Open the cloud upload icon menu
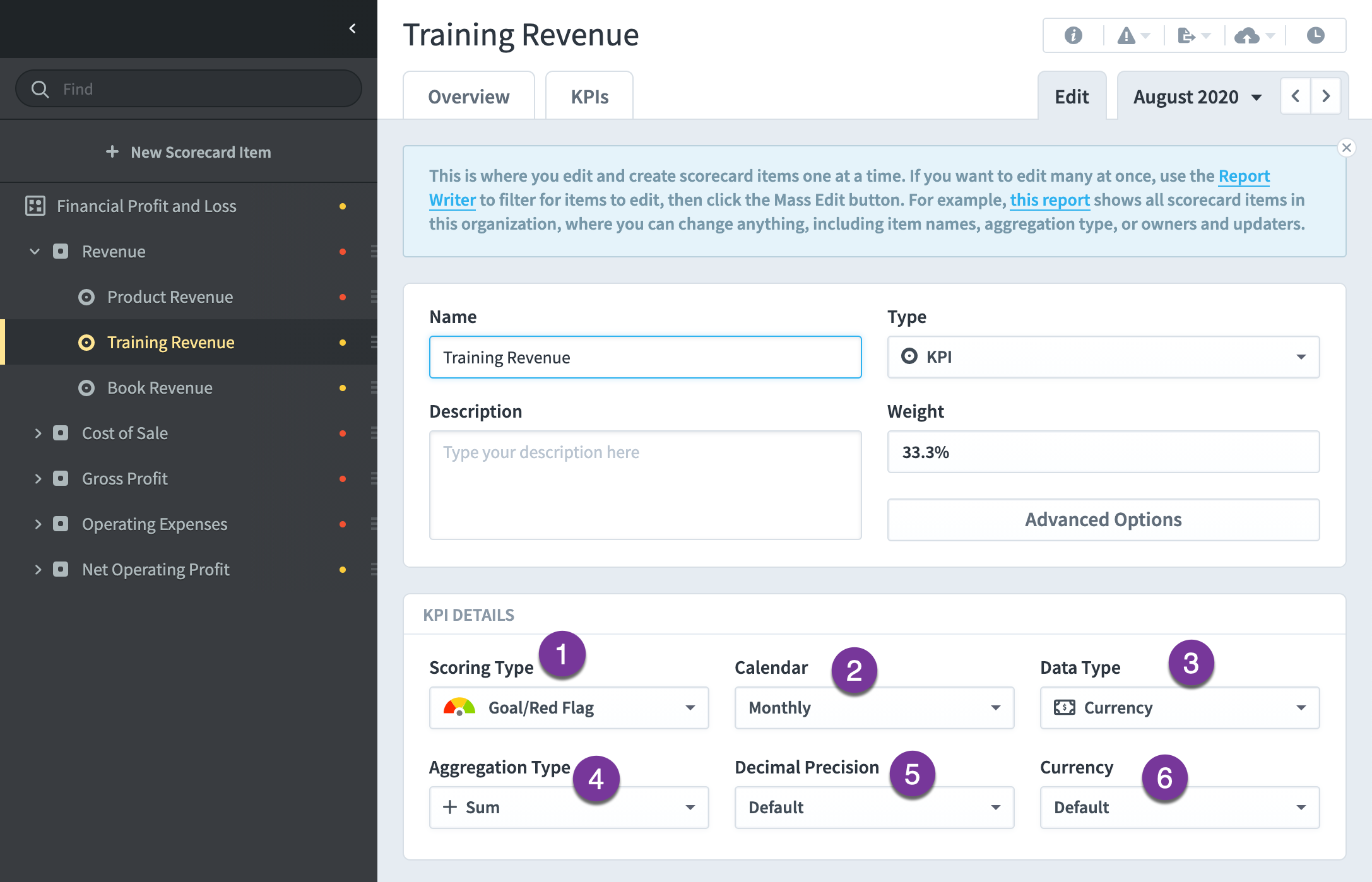This screenshot has width=1372, height=882. coord(1255,35)
